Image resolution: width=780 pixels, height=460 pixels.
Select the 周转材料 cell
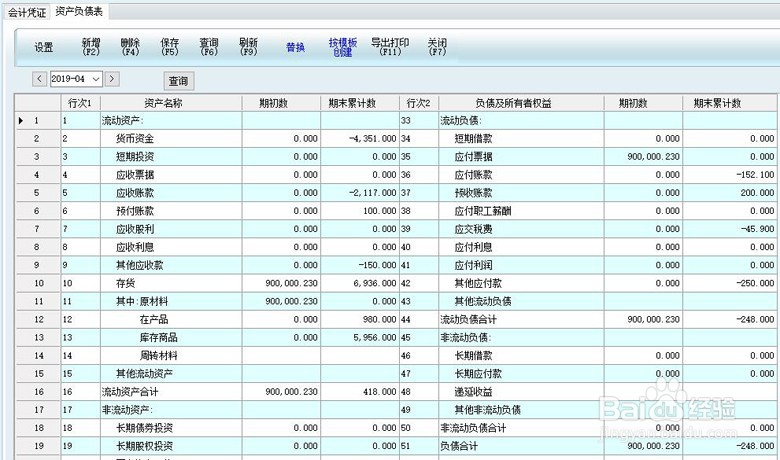(x=171, y=356)
